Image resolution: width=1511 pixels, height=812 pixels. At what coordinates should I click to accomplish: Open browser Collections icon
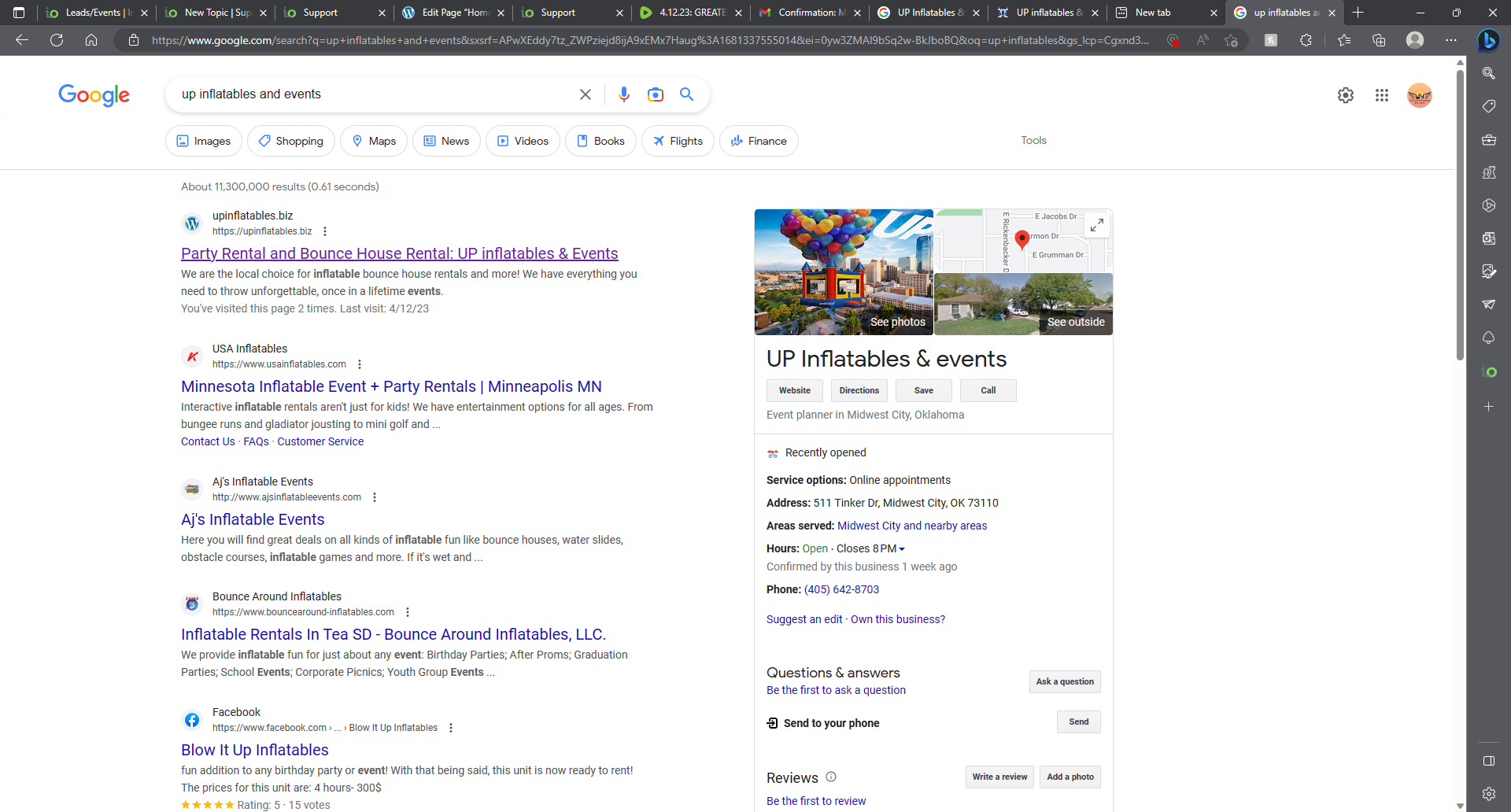[1379, 40]
